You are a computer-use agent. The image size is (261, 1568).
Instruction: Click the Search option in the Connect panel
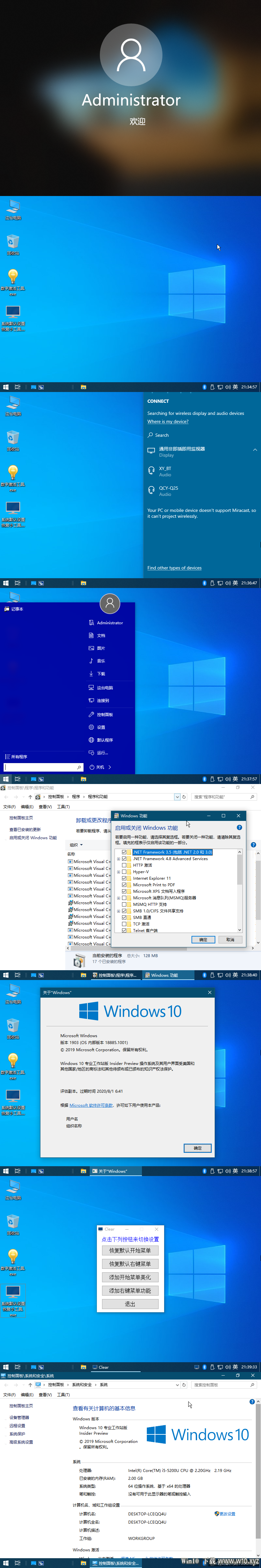(x=158, y=435)
